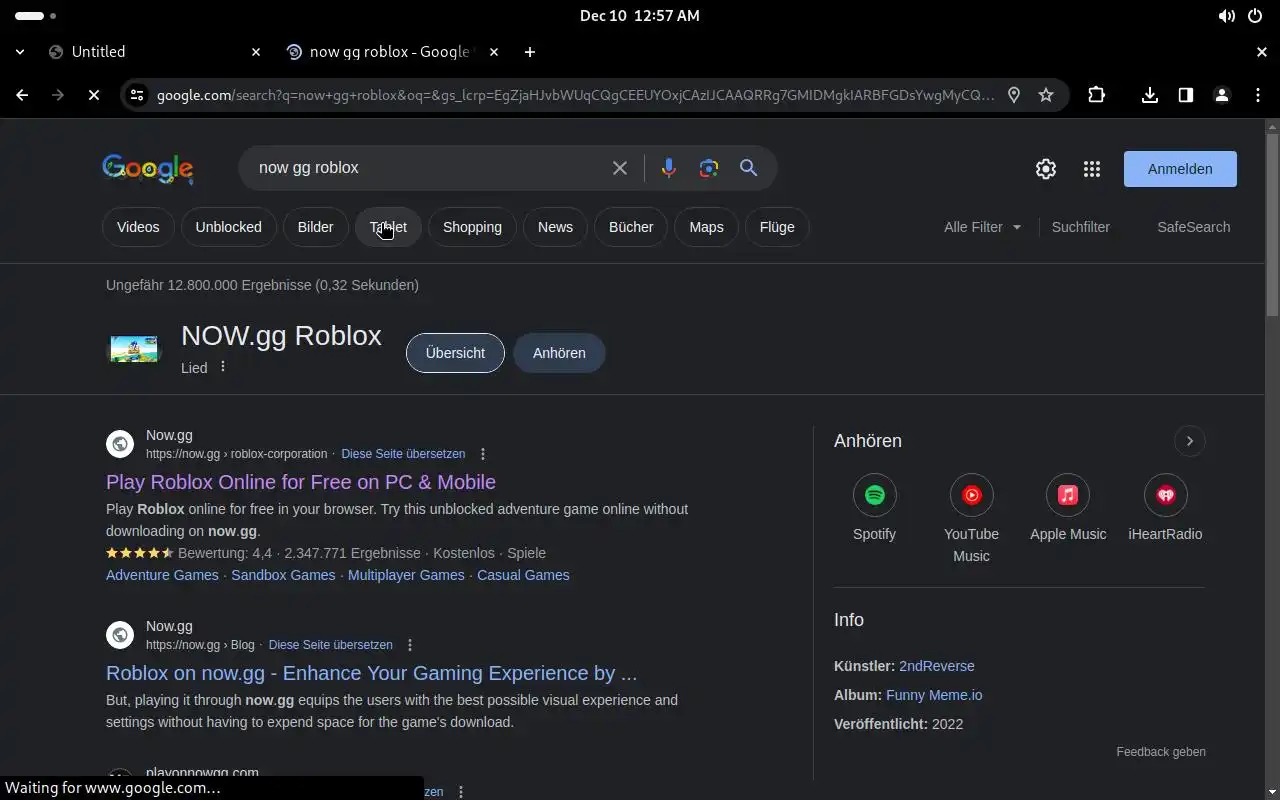Open Casual Games sitelink
Viewport: 1280px width, 800px height.
(523, 575)
